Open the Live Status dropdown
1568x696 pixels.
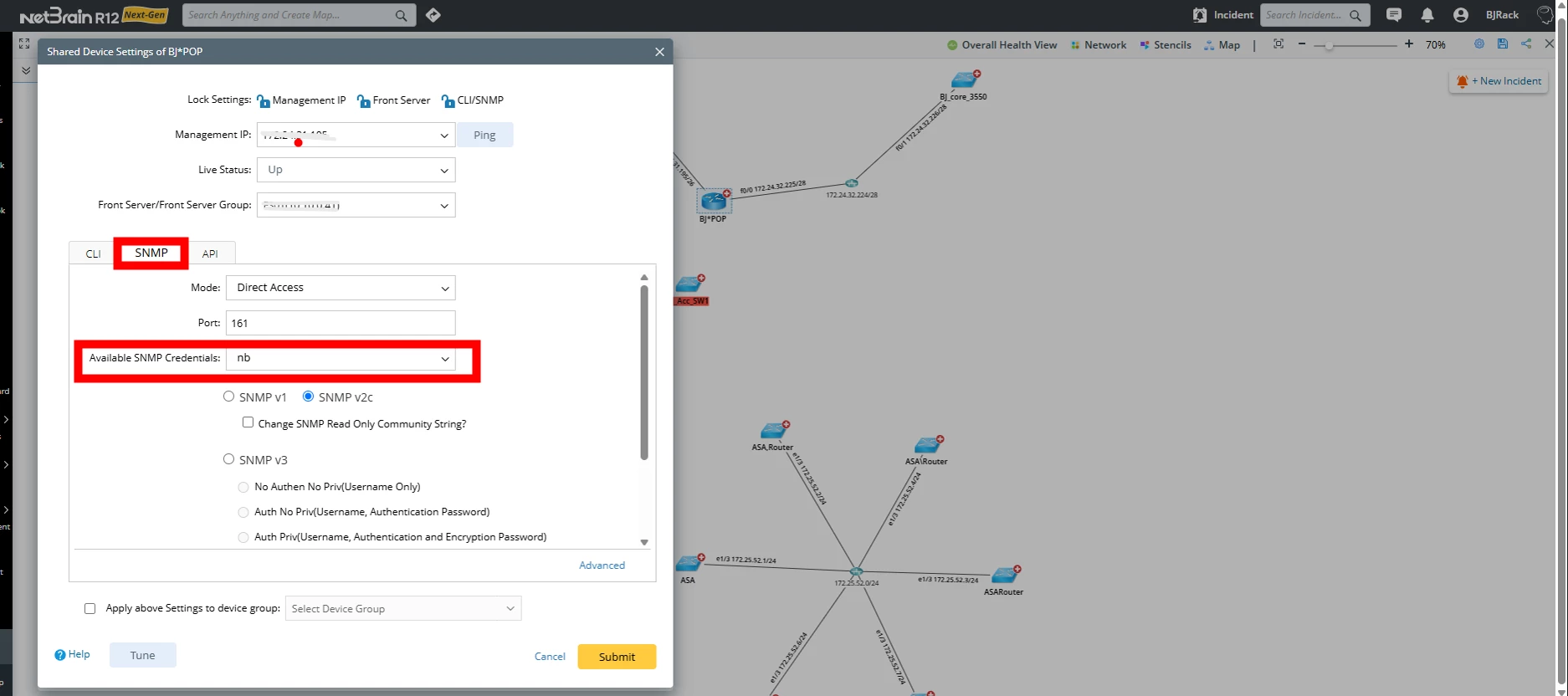pos(356,170)
